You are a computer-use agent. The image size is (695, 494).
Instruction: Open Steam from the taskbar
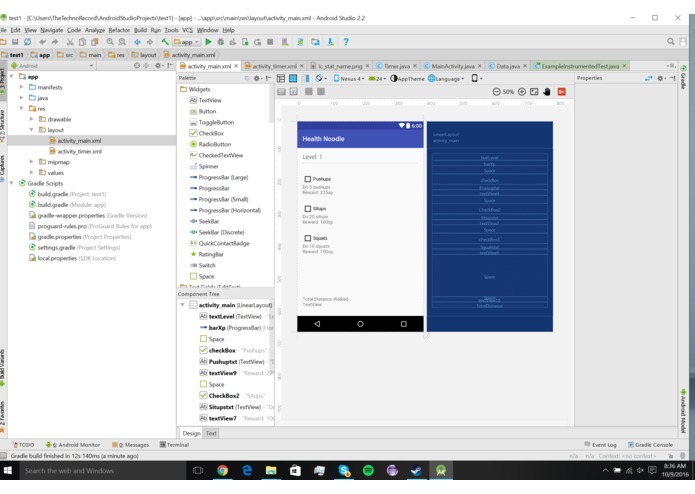tap(416, 471)
